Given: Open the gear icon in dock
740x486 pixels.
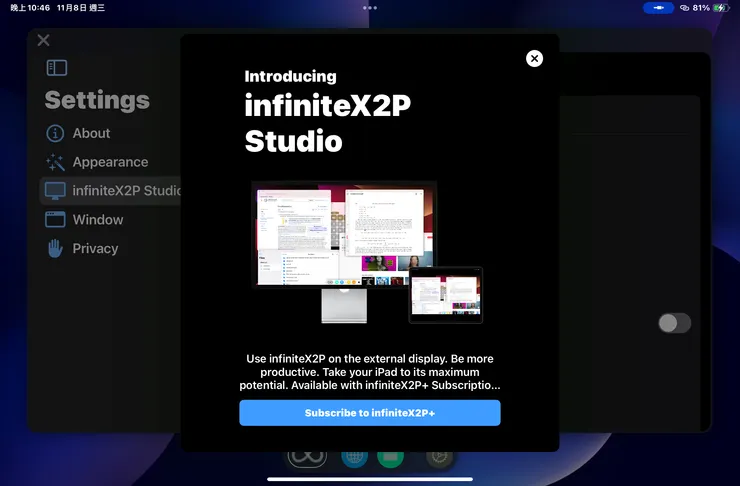Looking at the screenshot, I should 439,458.
